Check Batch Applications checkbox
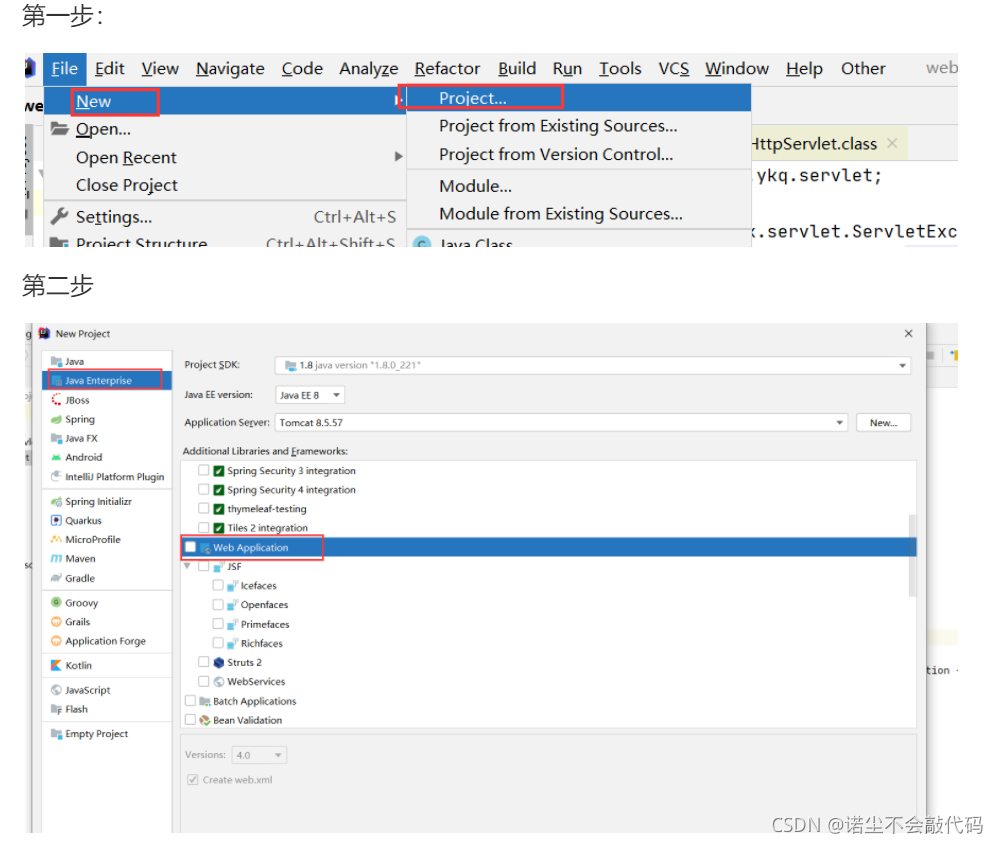Image resolution: width=998 pixels, height=843 pixels. pyautogui.click(x=190, y=700)
